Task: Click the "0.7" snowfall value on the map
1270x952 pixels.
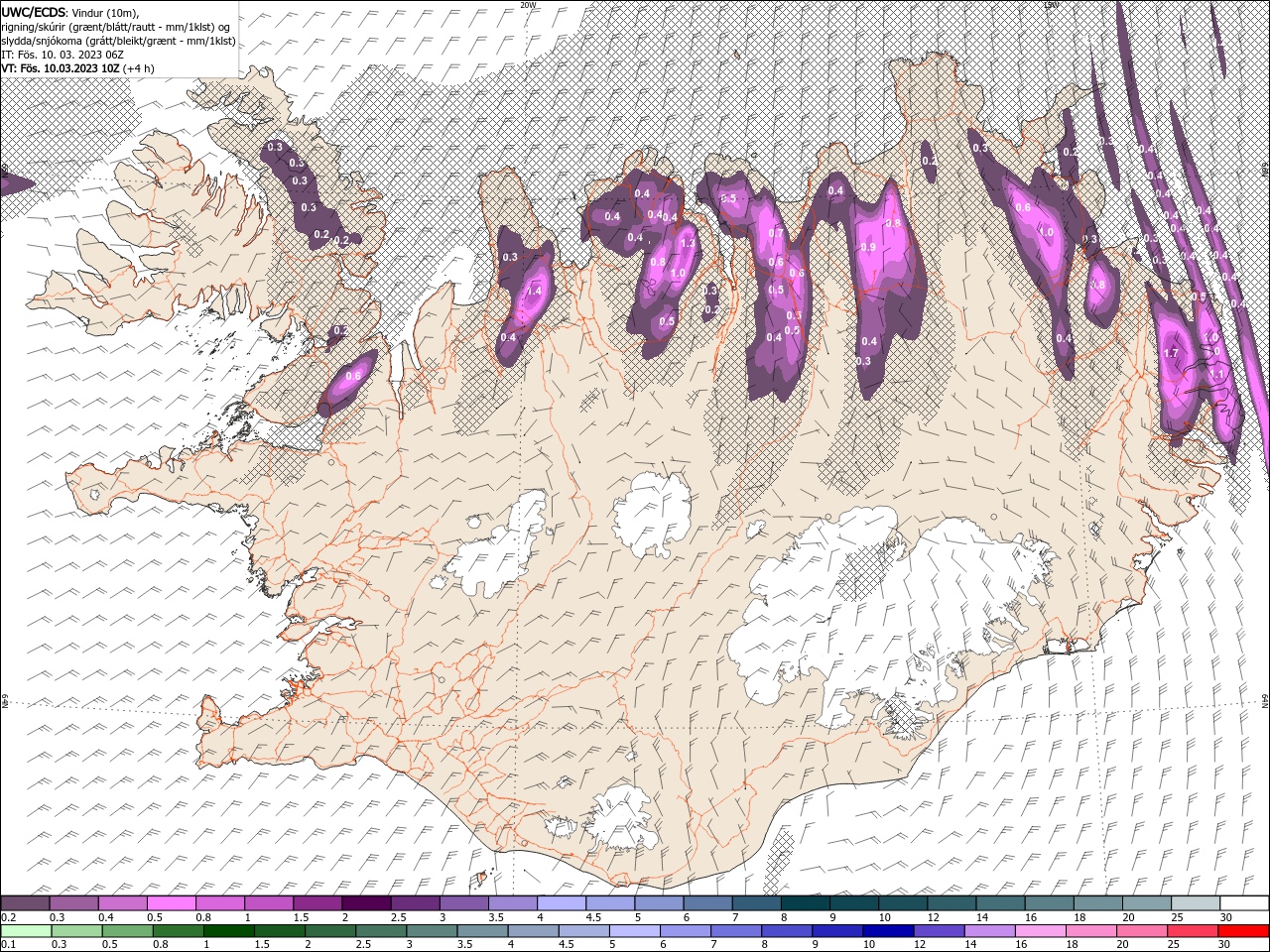Action: [777, 234]
